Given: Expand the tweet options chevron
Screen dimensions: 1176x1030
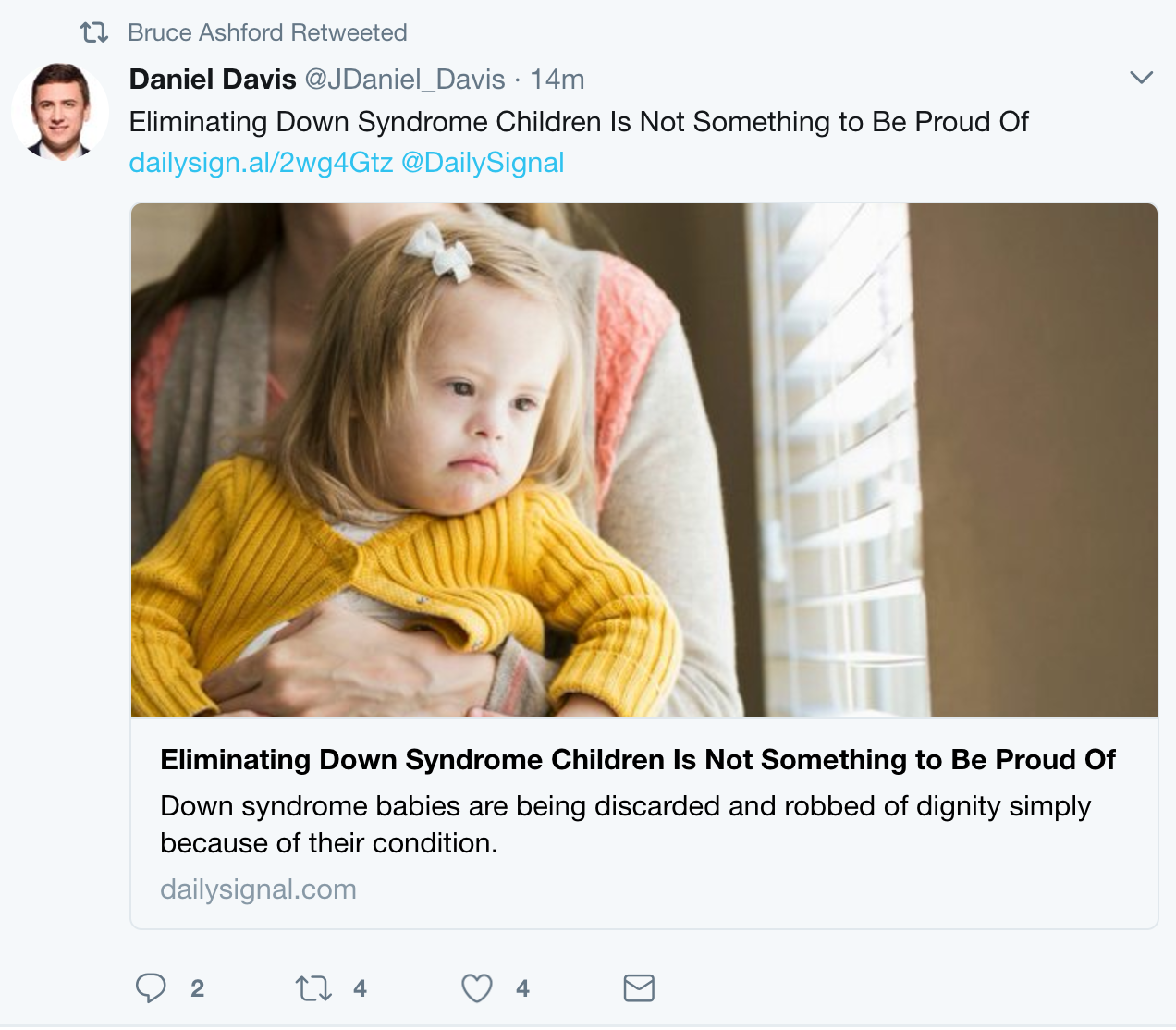Looking at the screenshot, I should point(1142,78).
